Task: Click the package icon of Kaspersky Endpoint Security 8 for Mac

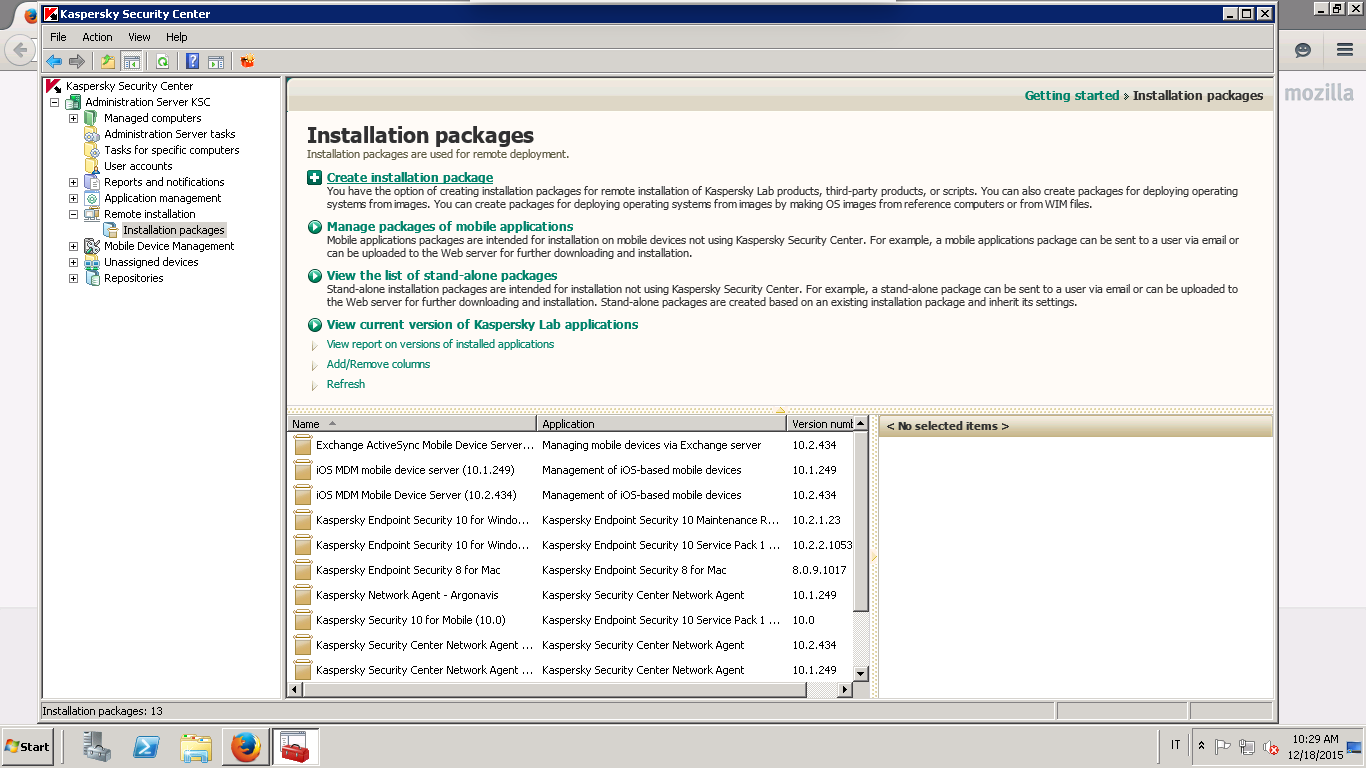Action: (303, 570)
